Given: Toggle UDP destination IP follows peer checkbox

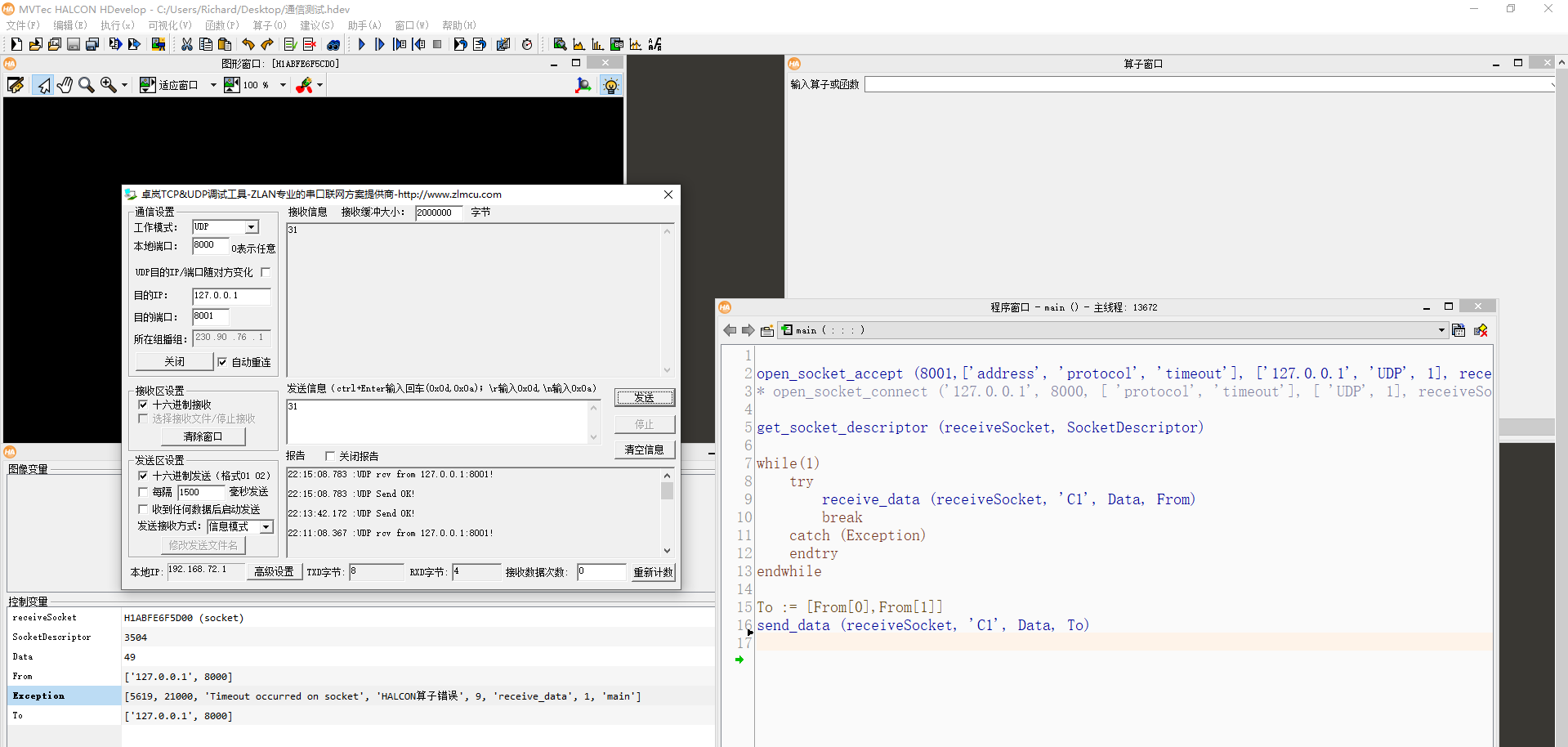Looking at the screenshot, I should click(x=266, y=272).
